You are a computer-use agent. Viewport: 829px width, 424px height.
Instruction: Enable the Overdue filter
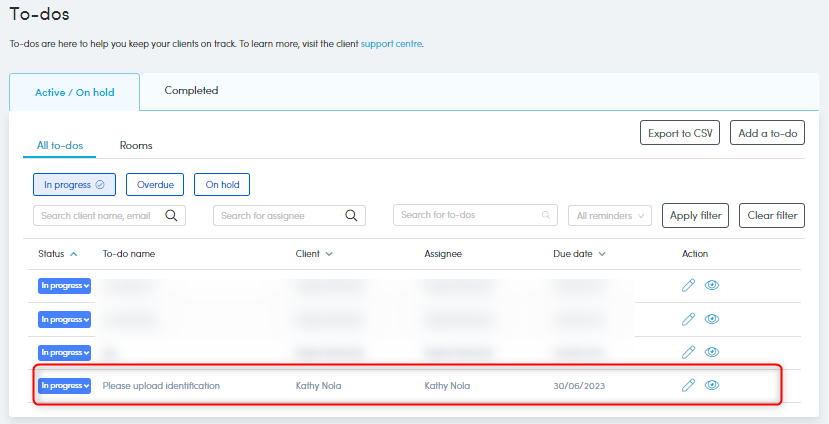point(154,185)
